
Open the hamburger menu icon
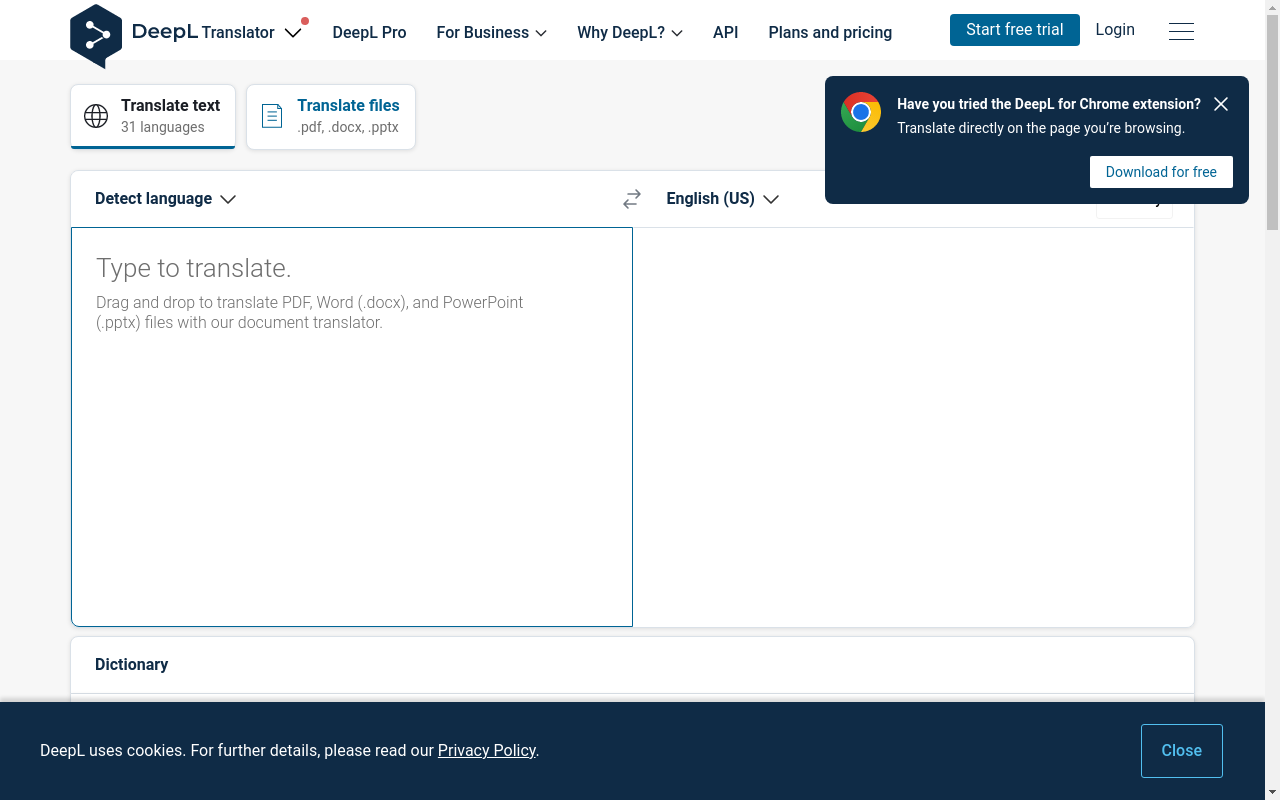1181,32
